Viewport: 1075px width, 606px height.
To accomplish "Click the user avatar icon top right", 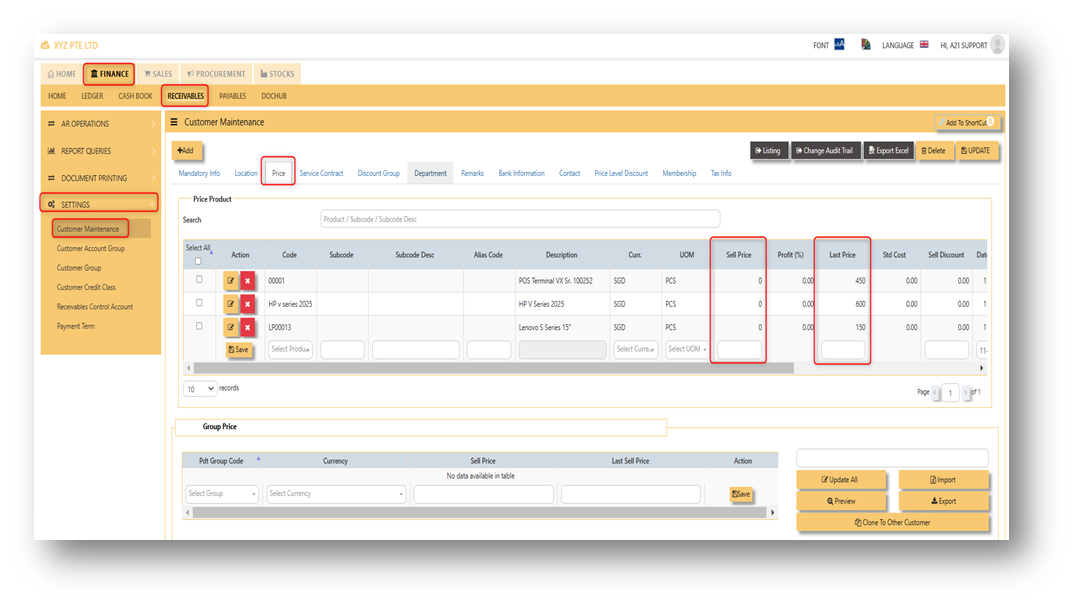I will click(997, 45).
